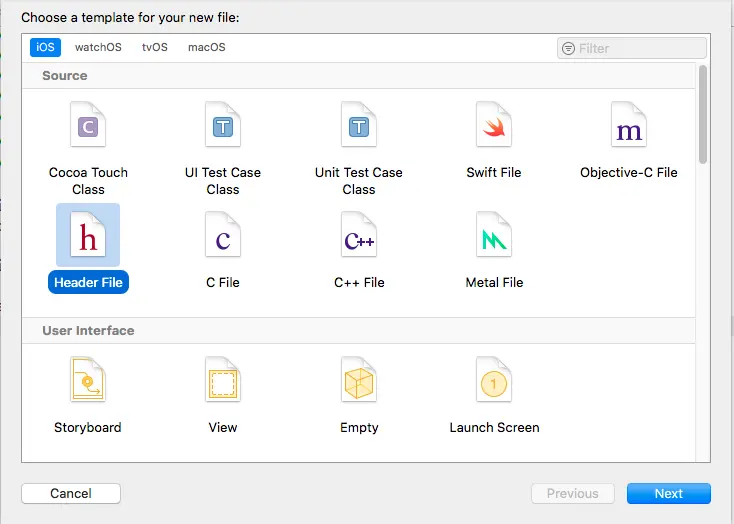The image size is (734, 524).
Task: Select the Swift File template icon
Action: click(x=494, y=125)
